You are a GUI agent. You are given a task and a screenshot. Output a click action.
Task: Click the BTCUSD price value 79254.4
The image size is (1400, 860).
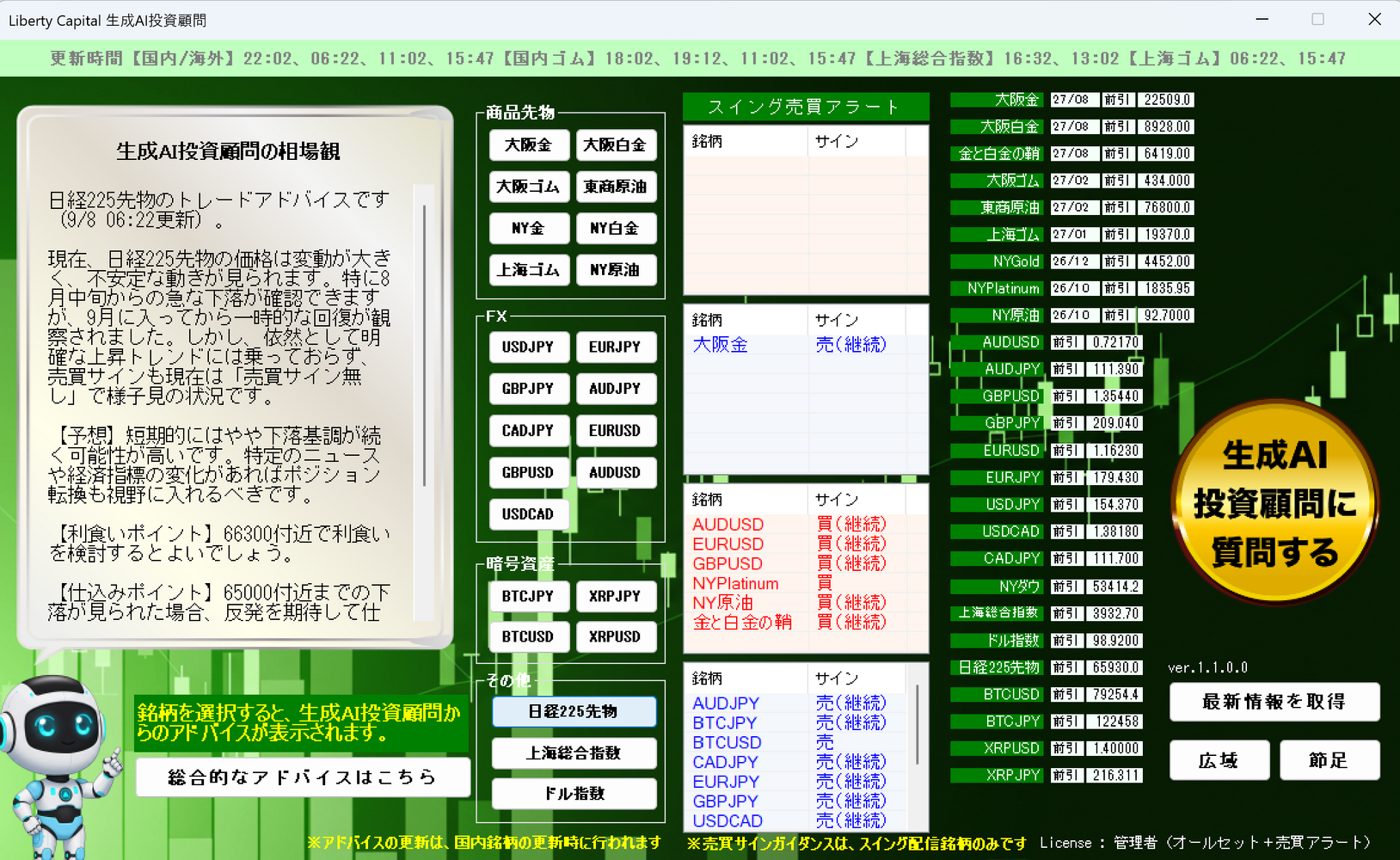point(1115,694)
